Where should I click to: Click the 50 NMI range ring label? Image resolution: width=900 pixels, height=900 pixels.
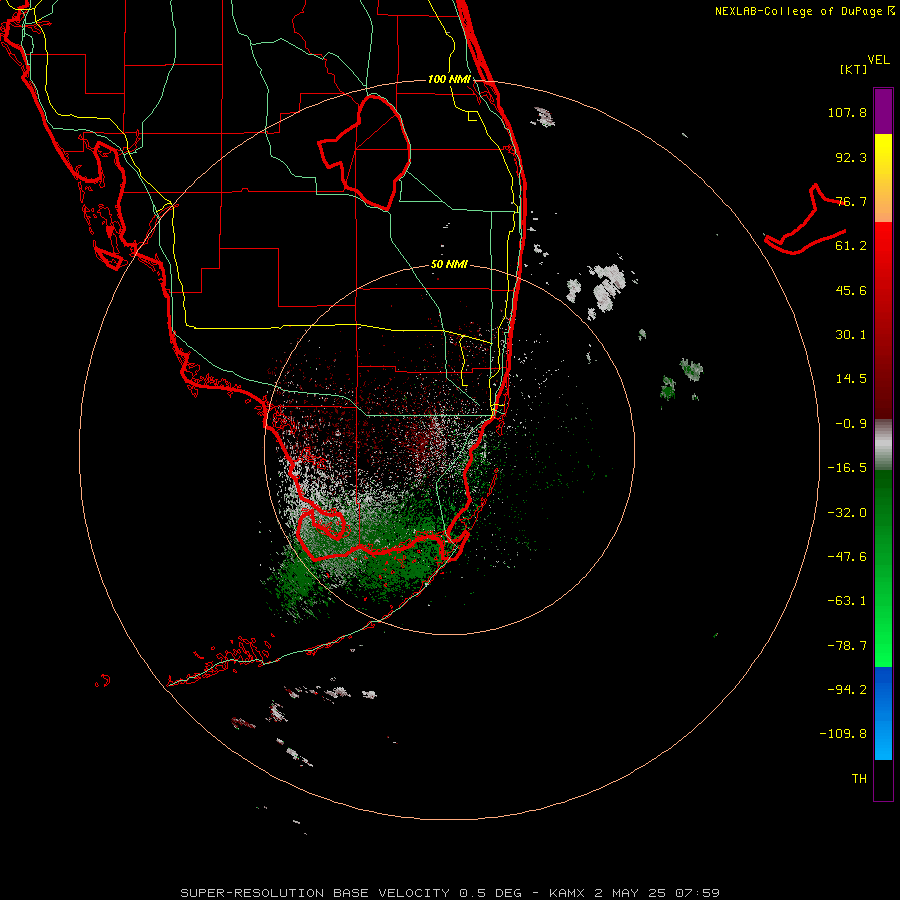(449, 265)
